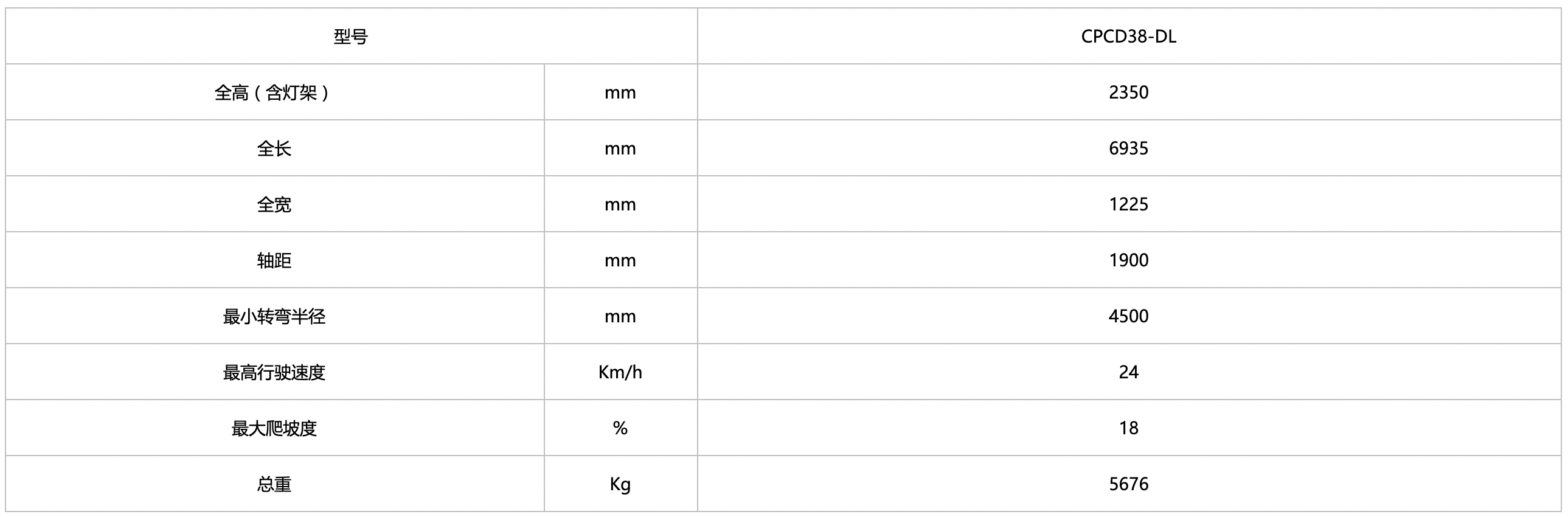The image size is (1568, 517).
Task: Select the 2350 height value
Action: [1128, 92]
